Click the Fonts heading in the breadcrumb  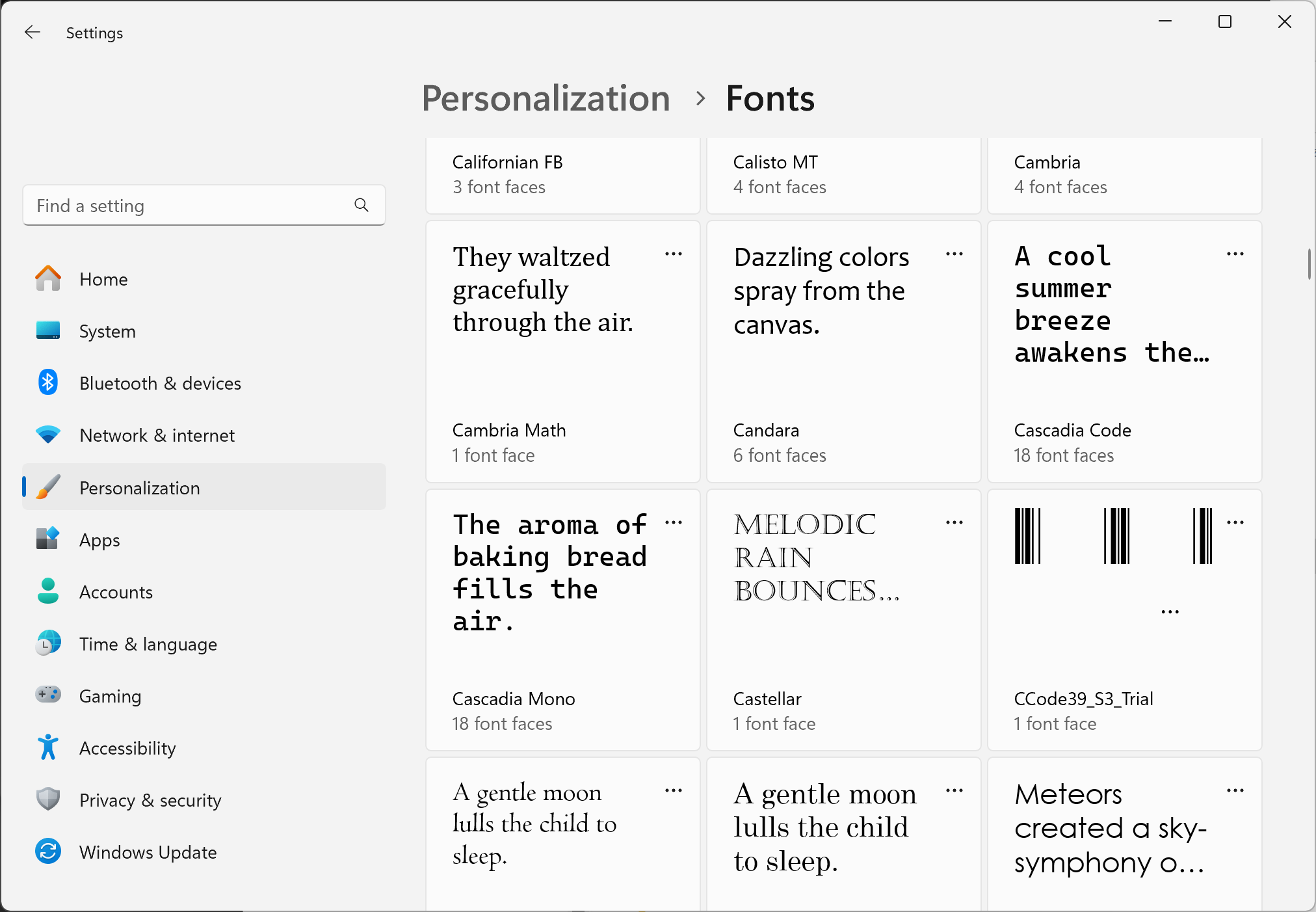pos(770,99)
